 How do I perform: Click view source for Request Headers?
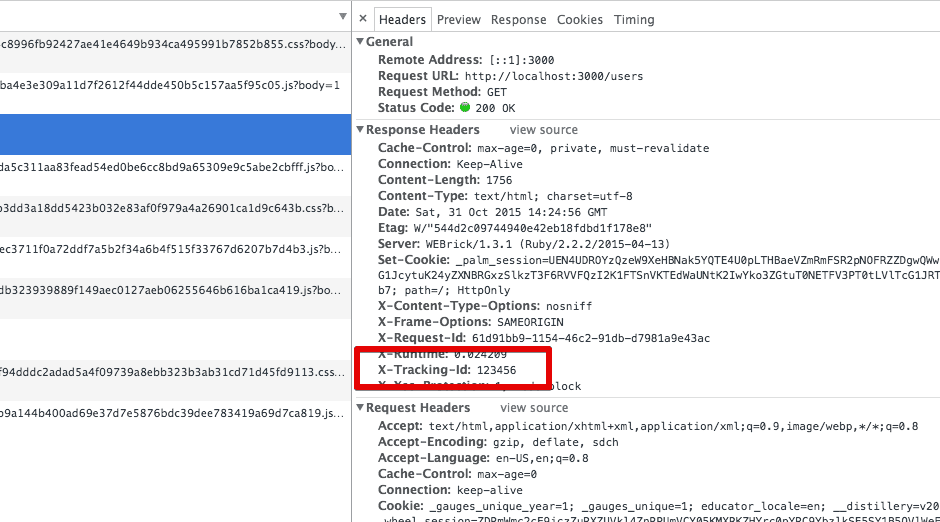click(x=534, y=408)
